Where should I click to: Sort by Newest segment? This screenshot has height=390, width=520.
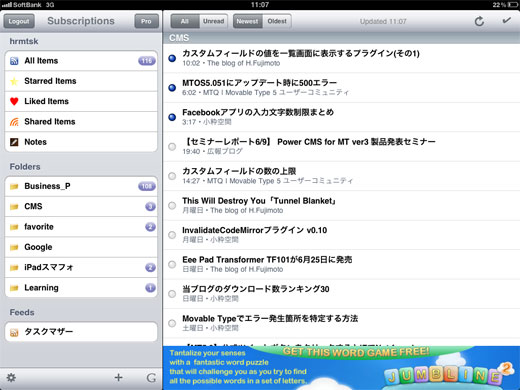pyautogui.click(x=247, y=21)
